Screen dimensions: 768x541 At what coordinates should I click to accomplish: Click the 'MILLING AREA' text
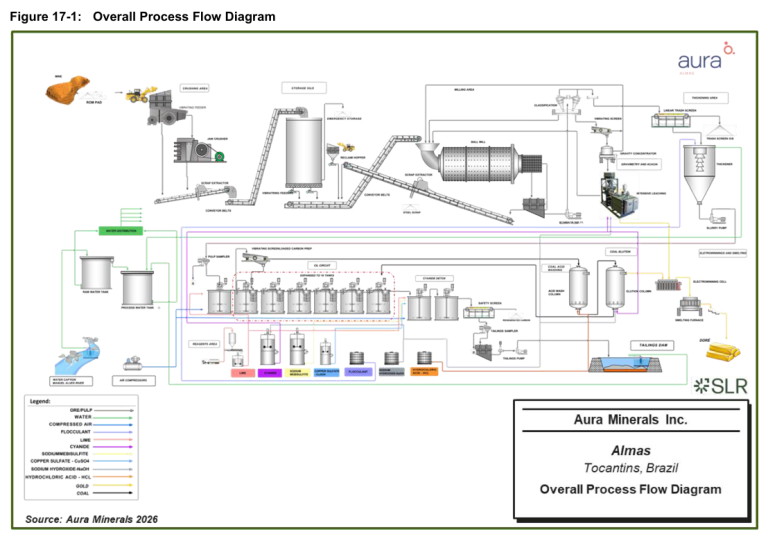464,90
